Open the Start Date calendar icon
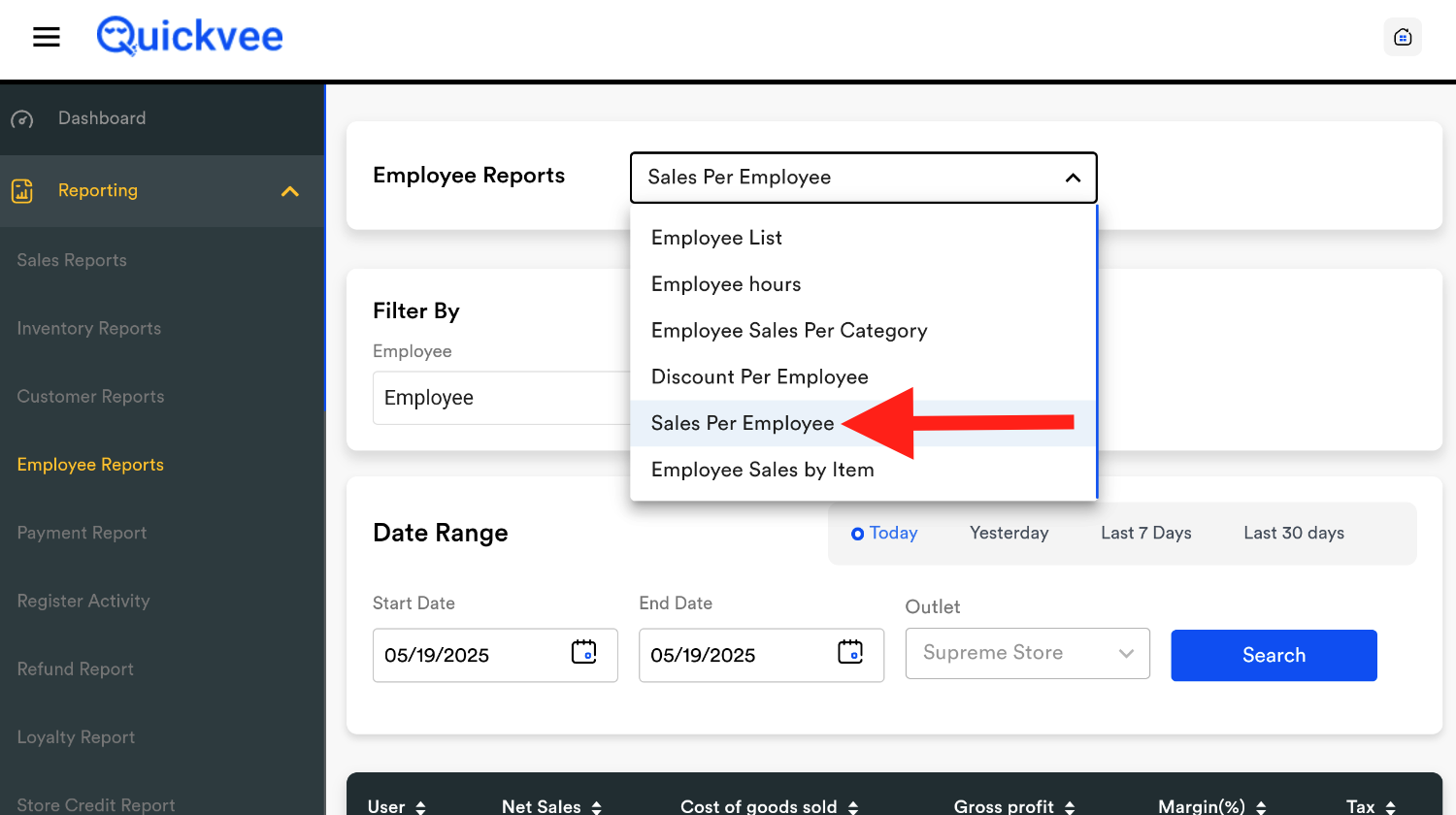 point(583,653)
